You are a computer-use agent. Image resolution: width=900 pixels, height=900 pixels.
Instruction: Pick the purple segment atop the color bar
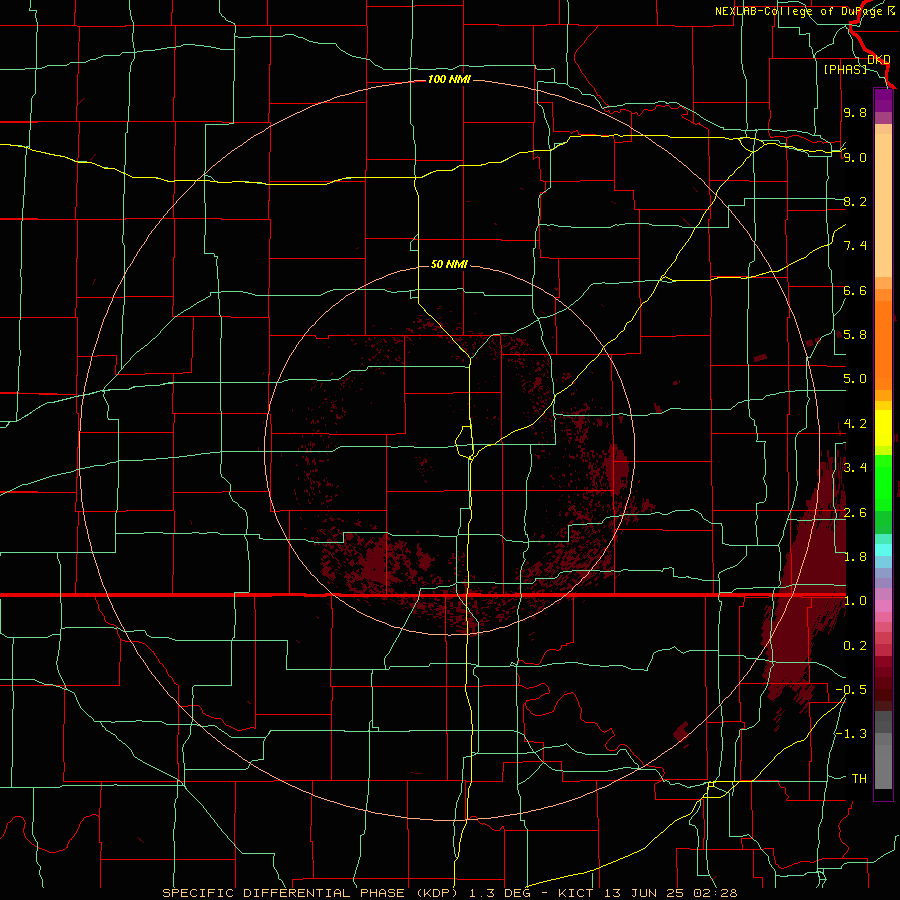(x=883, y=100)
